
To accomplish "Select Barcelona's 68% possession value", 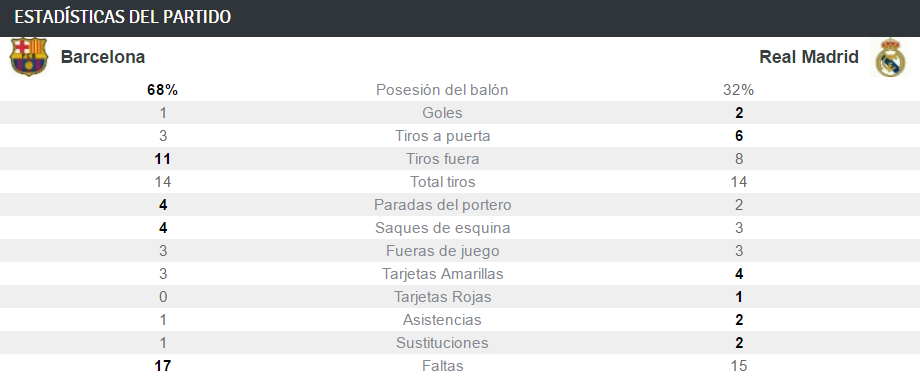I will click(x=163, y=90).
